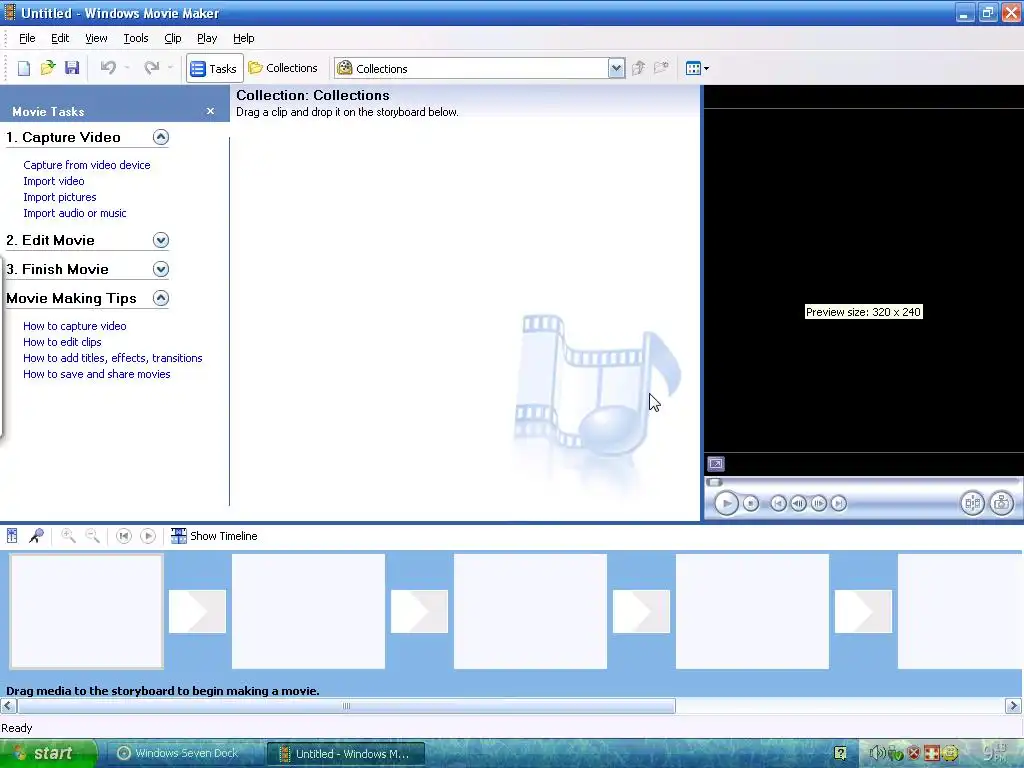Open the View menu
The image size is (1024, 768).
click(96, 38)
